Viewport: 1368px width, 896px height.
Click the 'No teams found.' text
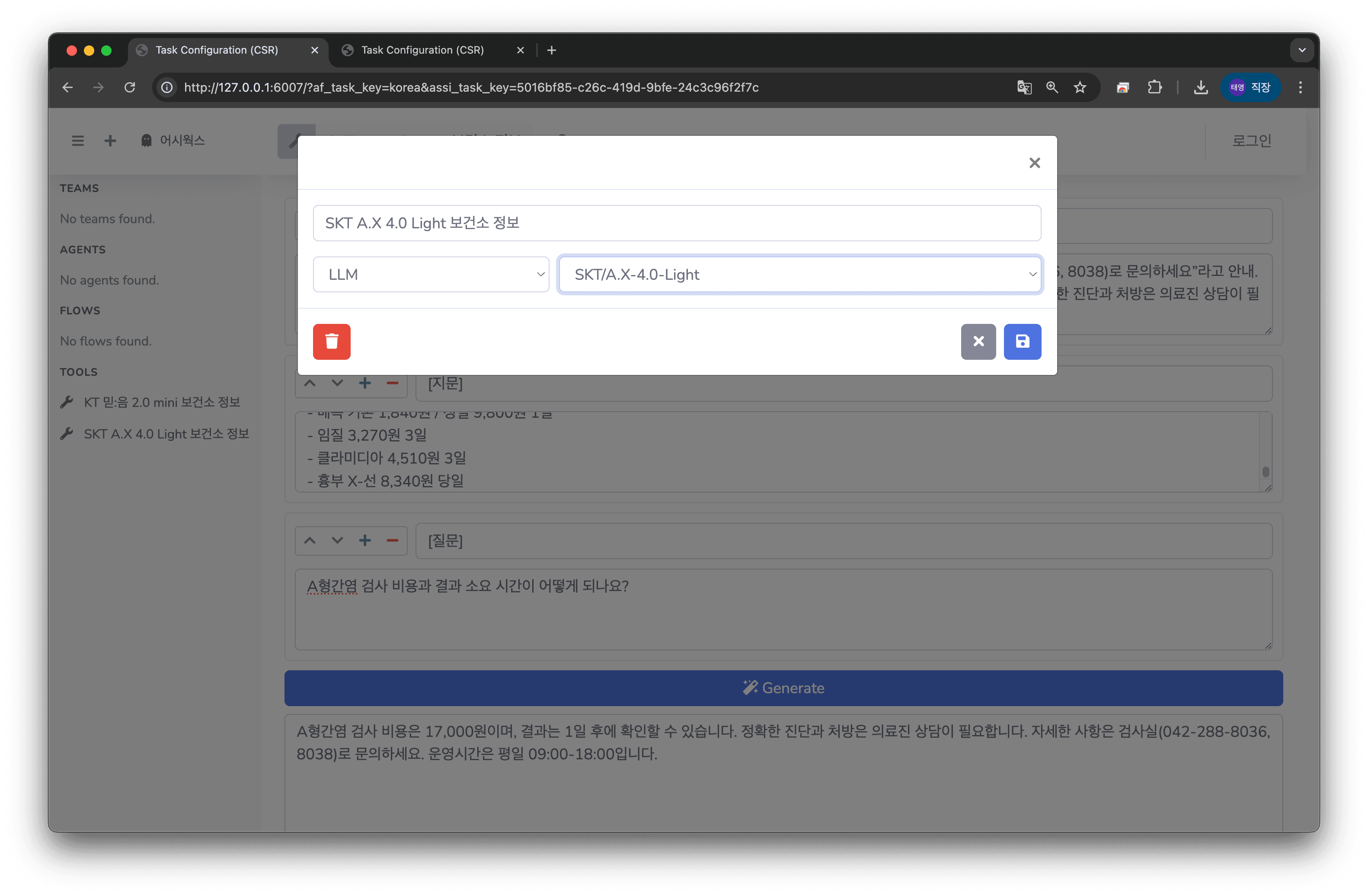108,219
